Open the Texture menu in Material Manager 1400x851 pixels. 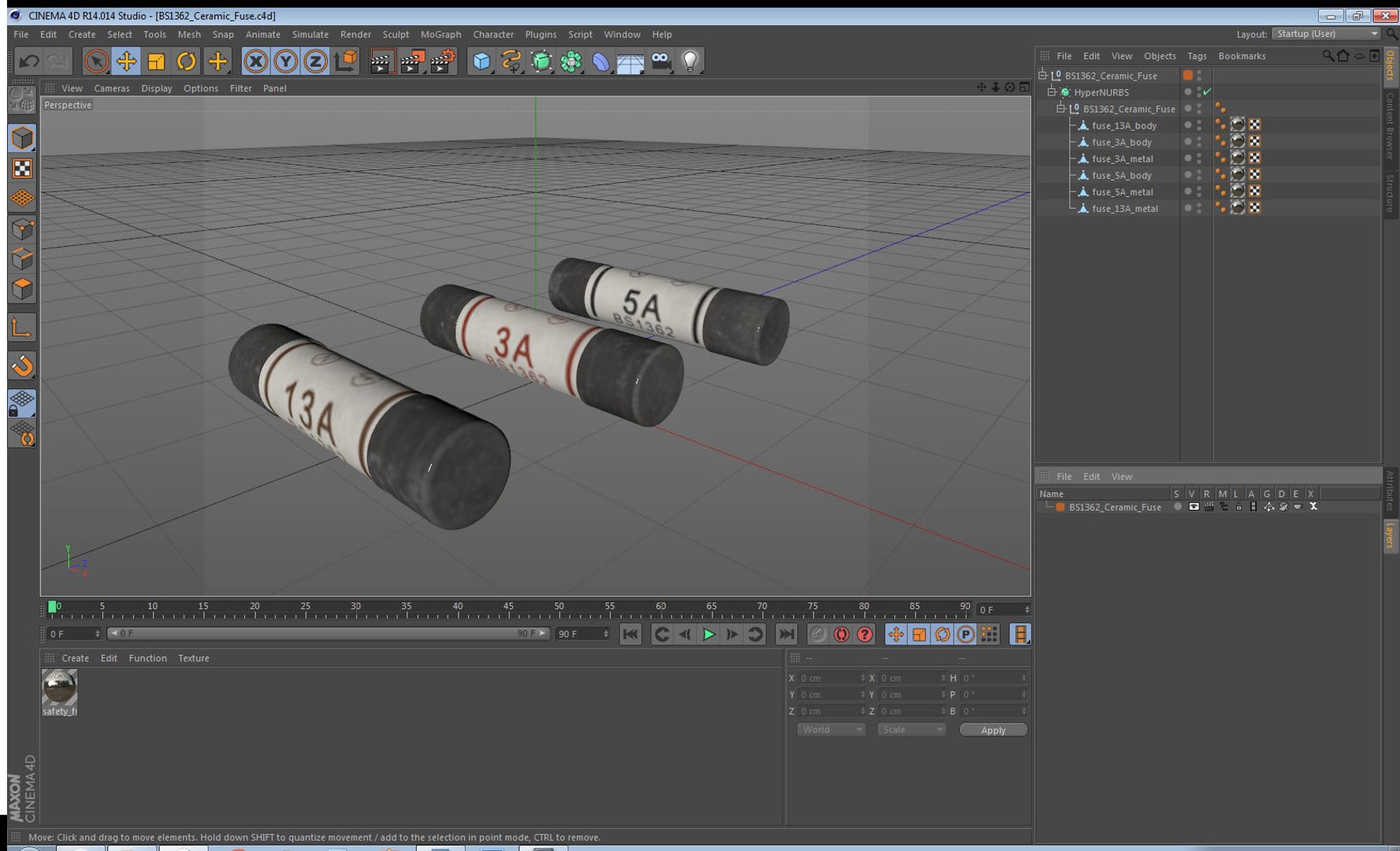[x=194, y=658]
